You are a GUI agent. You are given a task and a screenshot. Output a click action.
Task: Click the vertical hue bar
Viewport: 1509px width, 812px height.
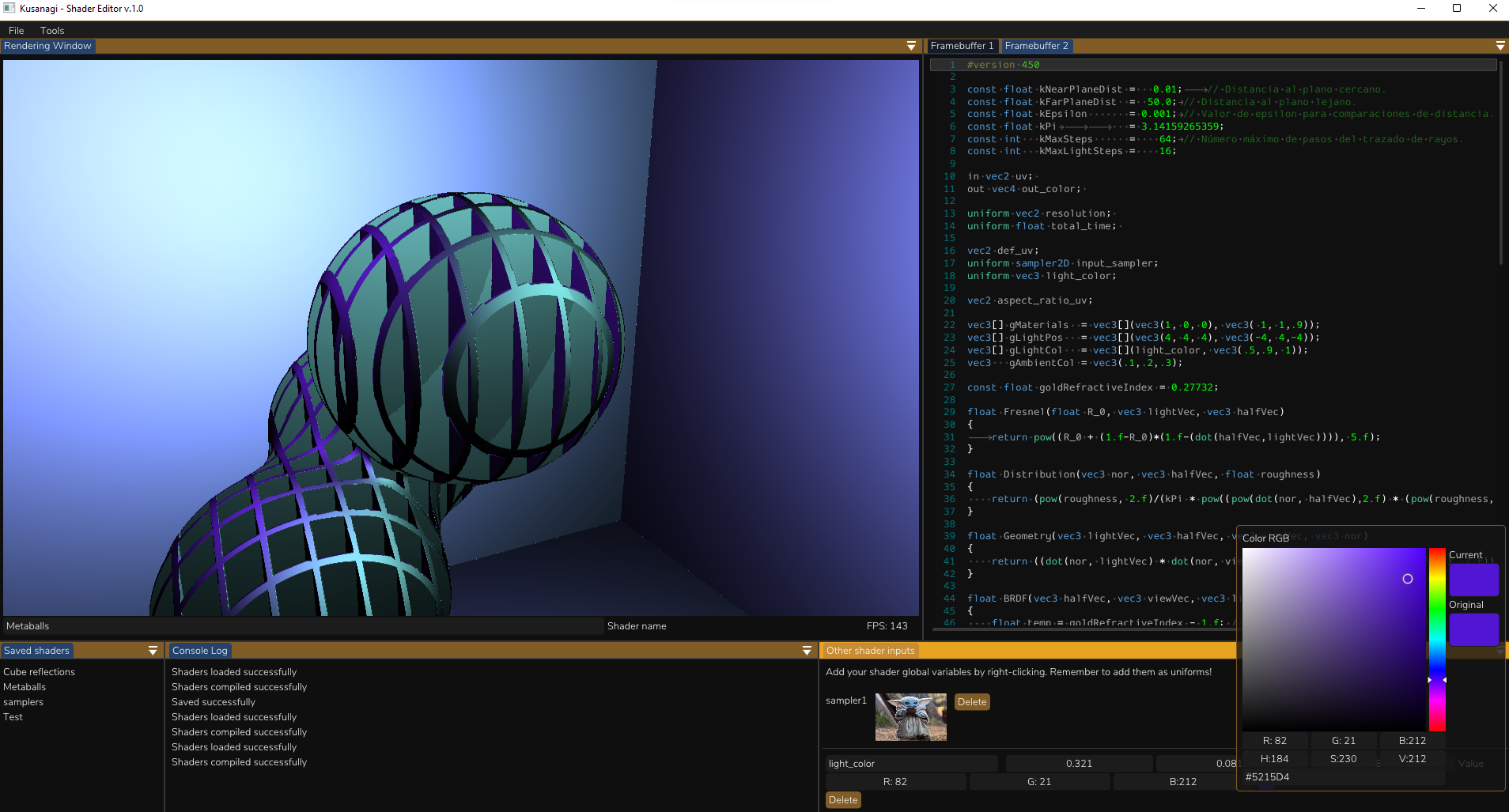(1437, 640)
